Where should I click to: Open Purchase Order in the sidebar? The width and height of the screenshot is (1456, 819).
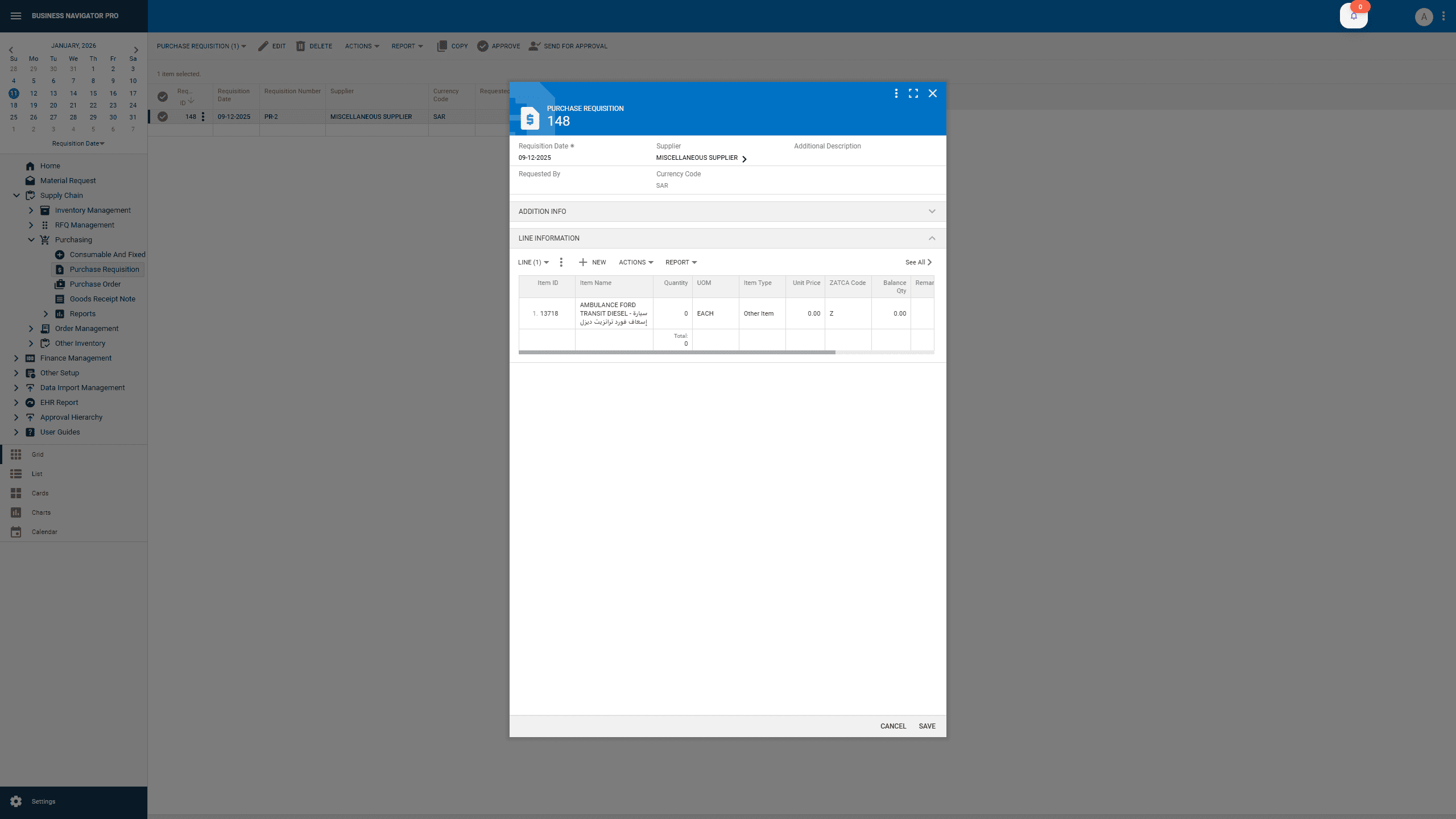click(94, 284)
